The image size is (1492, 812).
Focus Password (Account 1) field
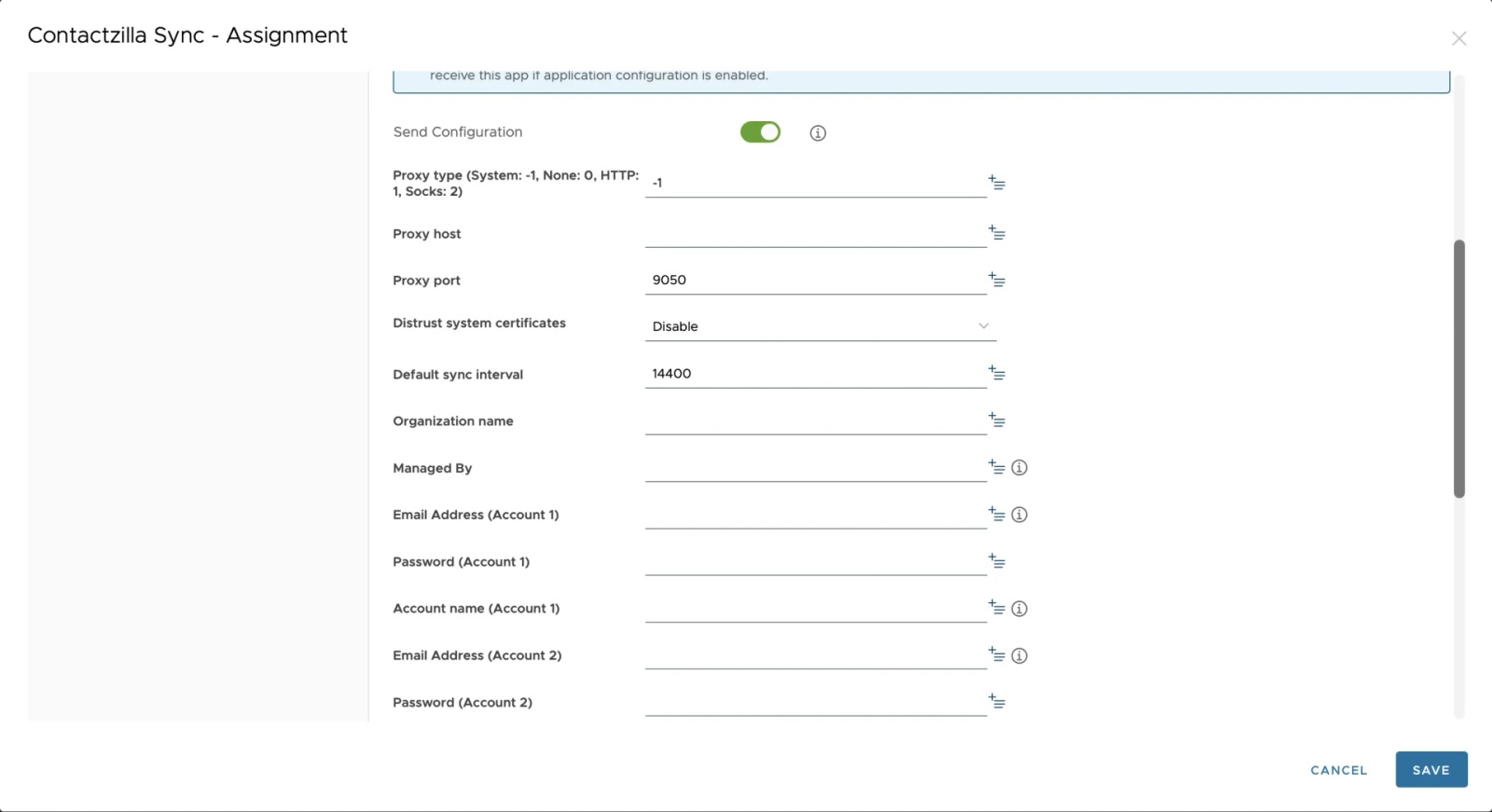[816, 561]
